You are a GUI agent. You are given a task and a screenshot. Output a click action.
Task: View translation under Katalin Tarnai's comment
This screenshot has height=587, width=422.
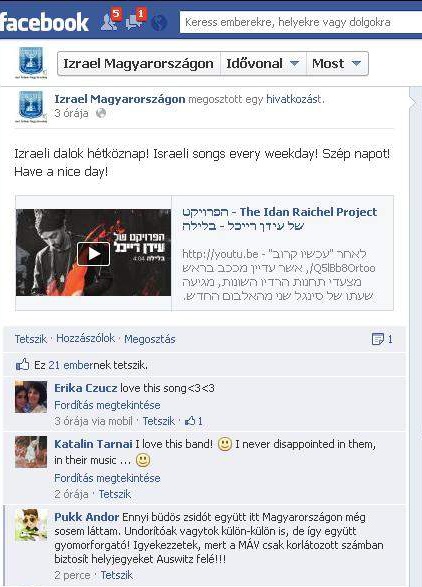point(107,478)
